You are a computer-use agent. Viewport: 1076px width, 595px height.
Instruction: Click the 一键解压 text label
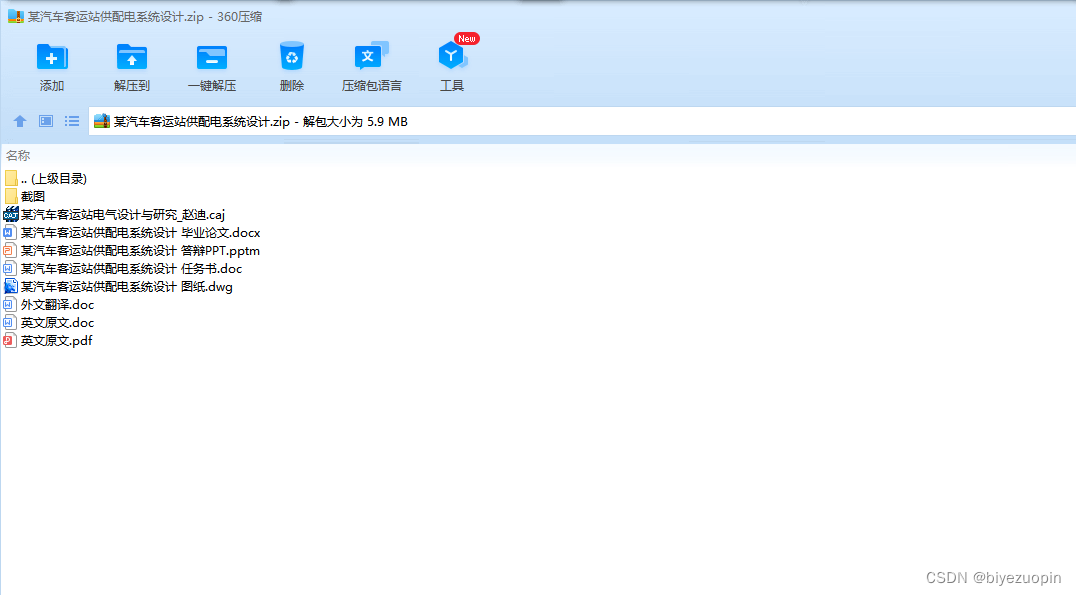pos(212,86)
